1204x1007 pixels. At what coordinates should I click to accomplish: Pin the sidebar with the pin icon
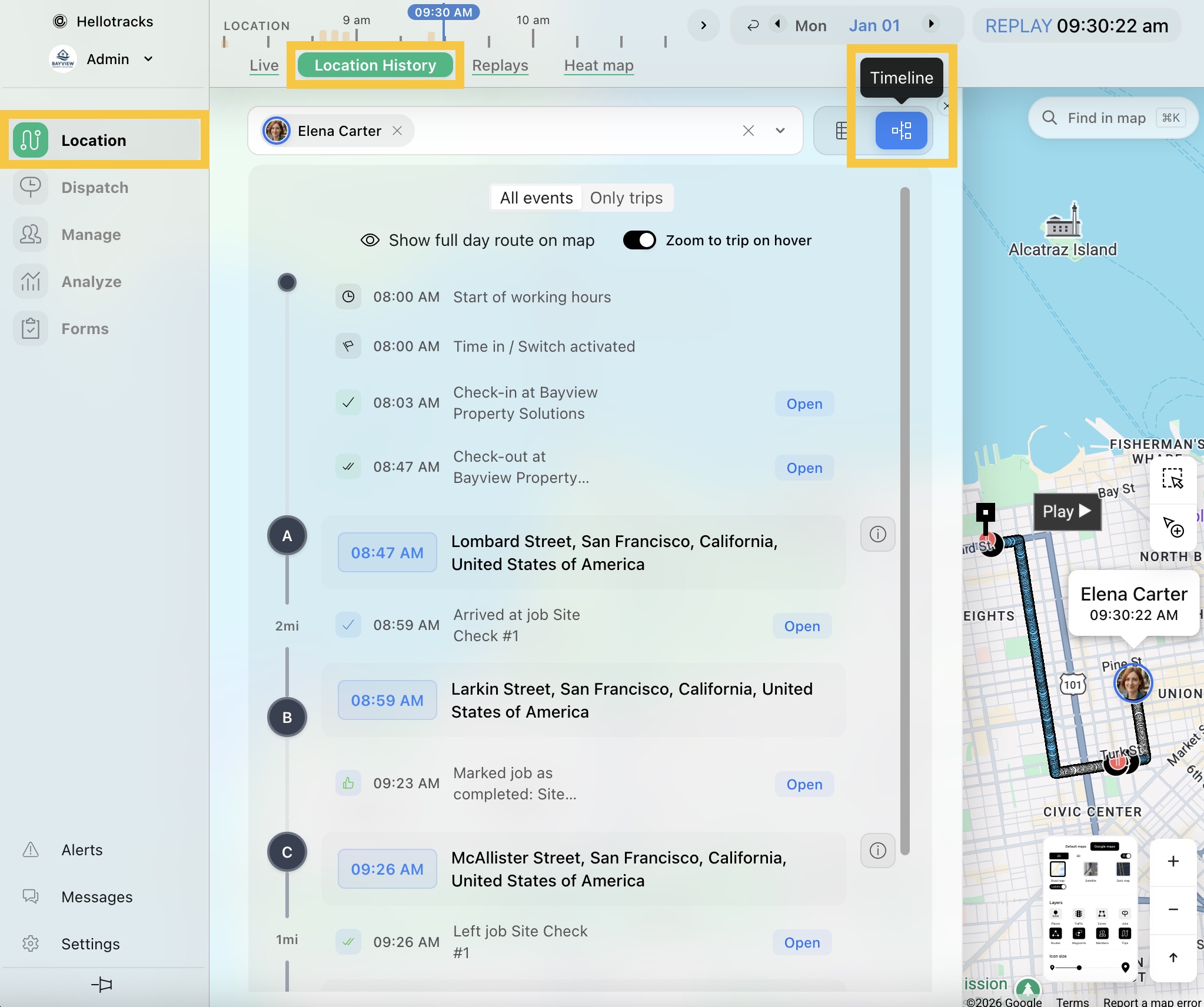coord(102,984)
